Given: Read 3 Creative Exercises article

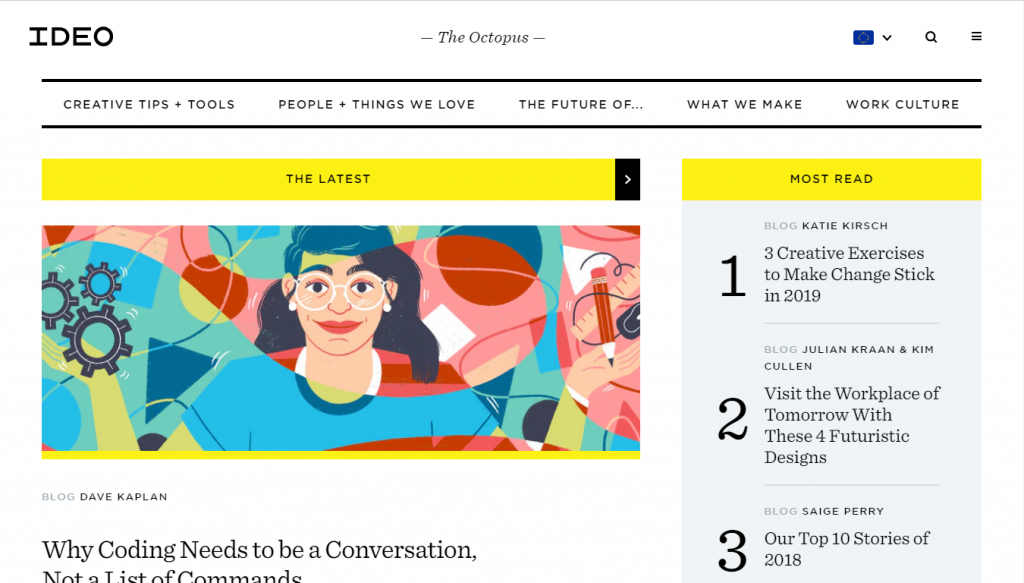Looking at the screenshot, I should click(x=849, y=274).
